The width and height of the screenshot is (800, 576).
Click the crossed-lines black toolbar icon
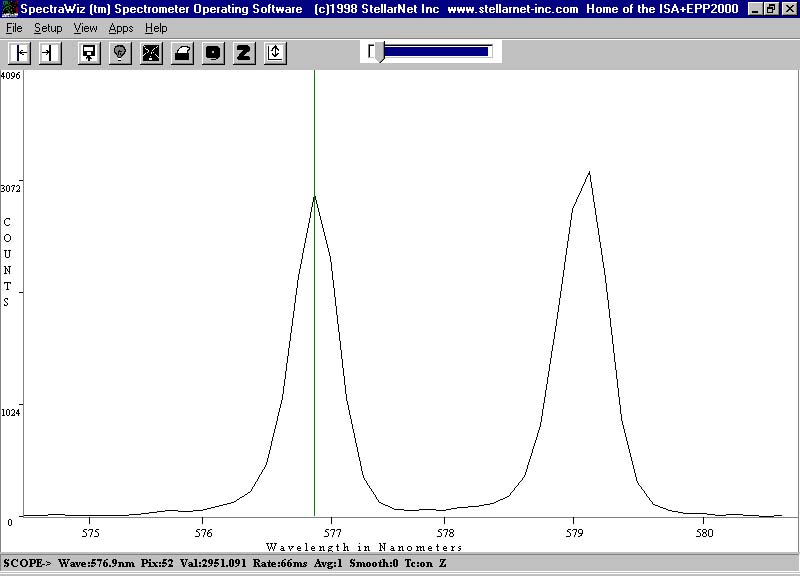[152, 53]
